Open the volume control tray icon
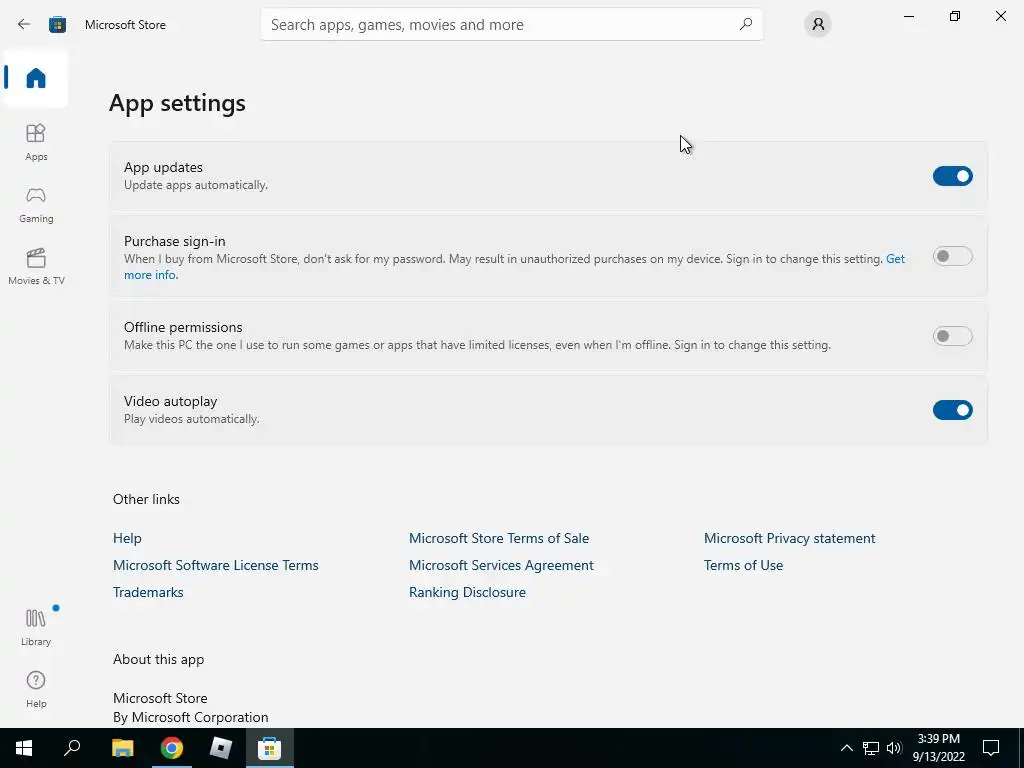Screen dimensions: 1024x768 (x=894, y=748)
